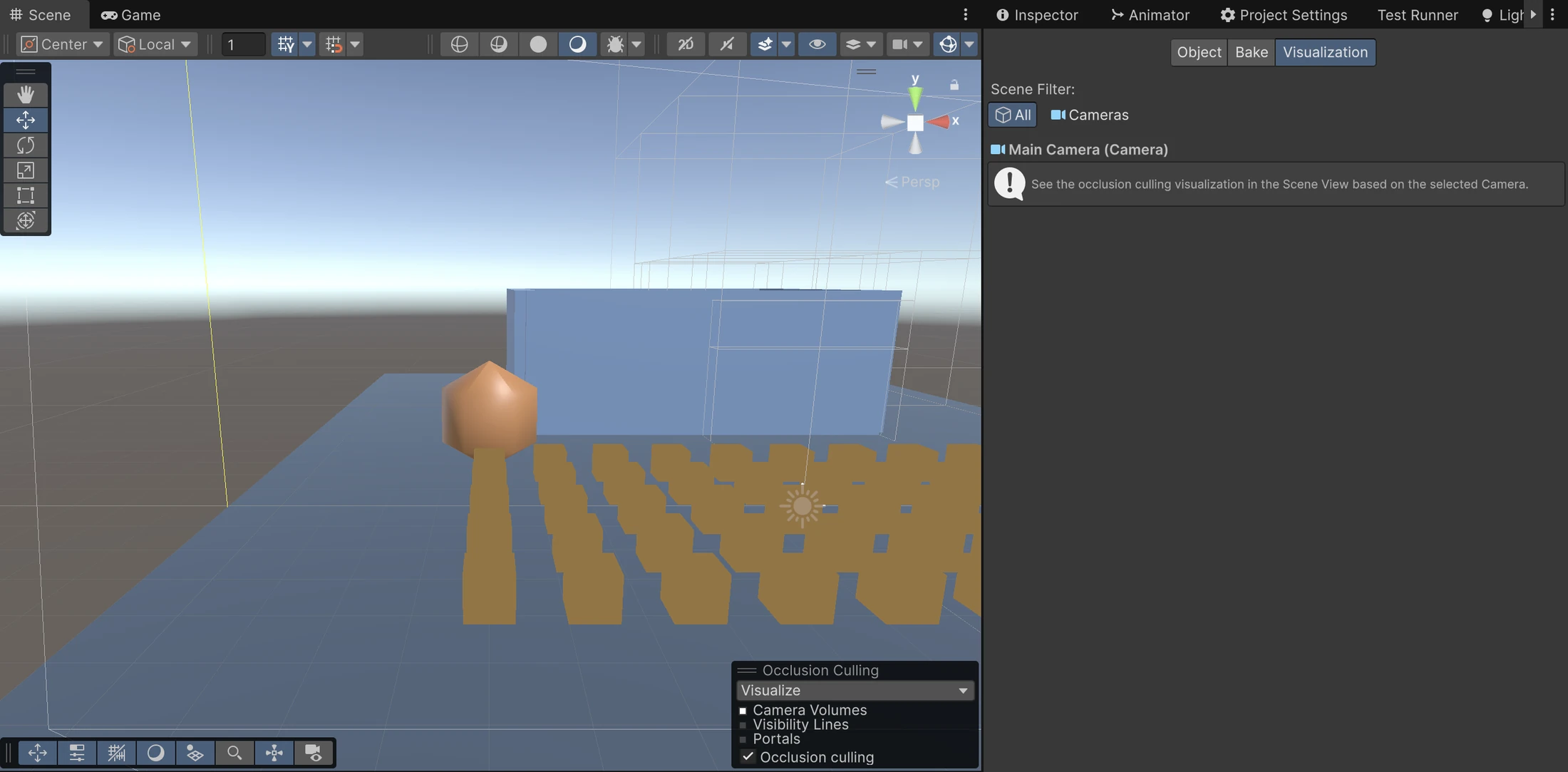1568x772 pixels.
Task: Open the grid snapping options dropdown arrow
Action: click(355, 44)
